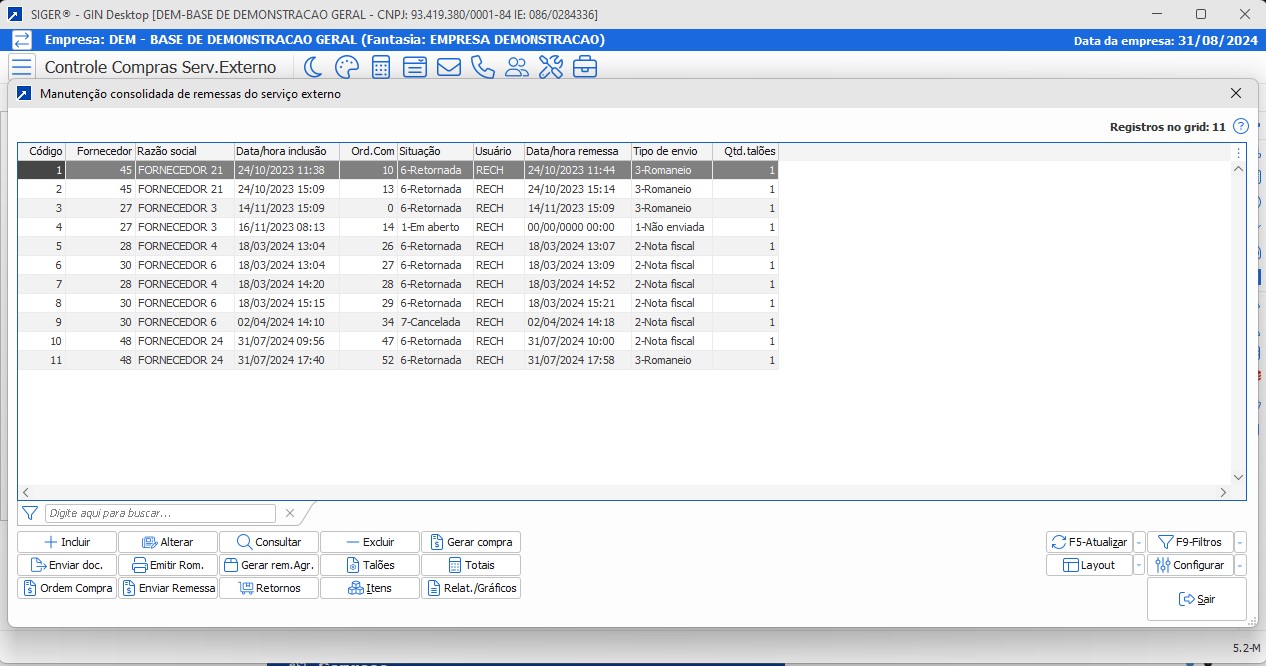This screenshot has width=1266, height=666.
Task: Click the Gerar compra button
Action: coord(471,542)
